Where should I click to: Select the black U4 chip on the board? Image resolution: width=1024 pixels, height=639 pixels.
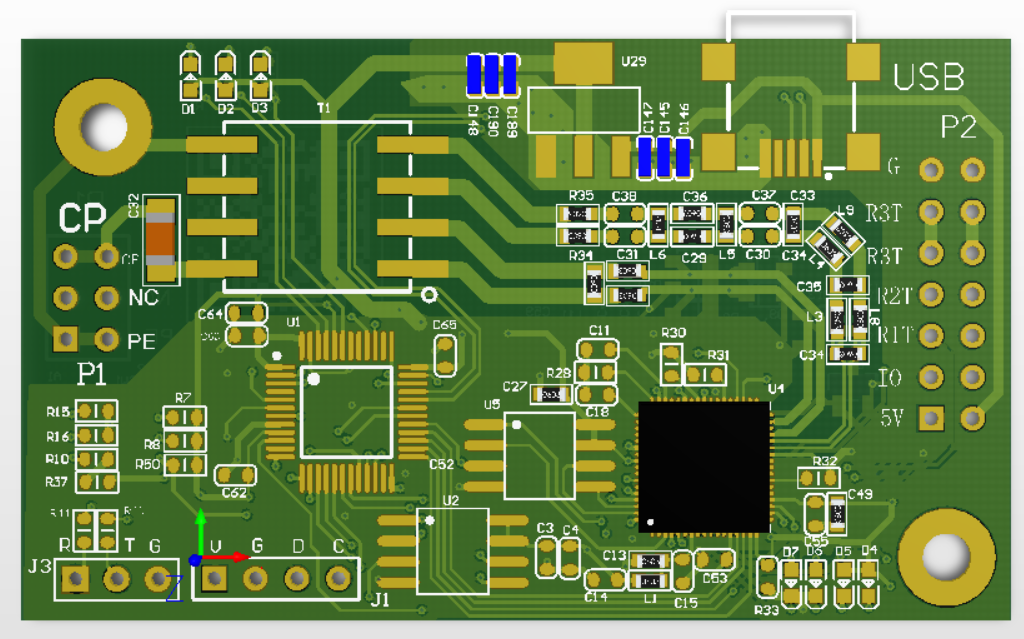tap(704, 467)
